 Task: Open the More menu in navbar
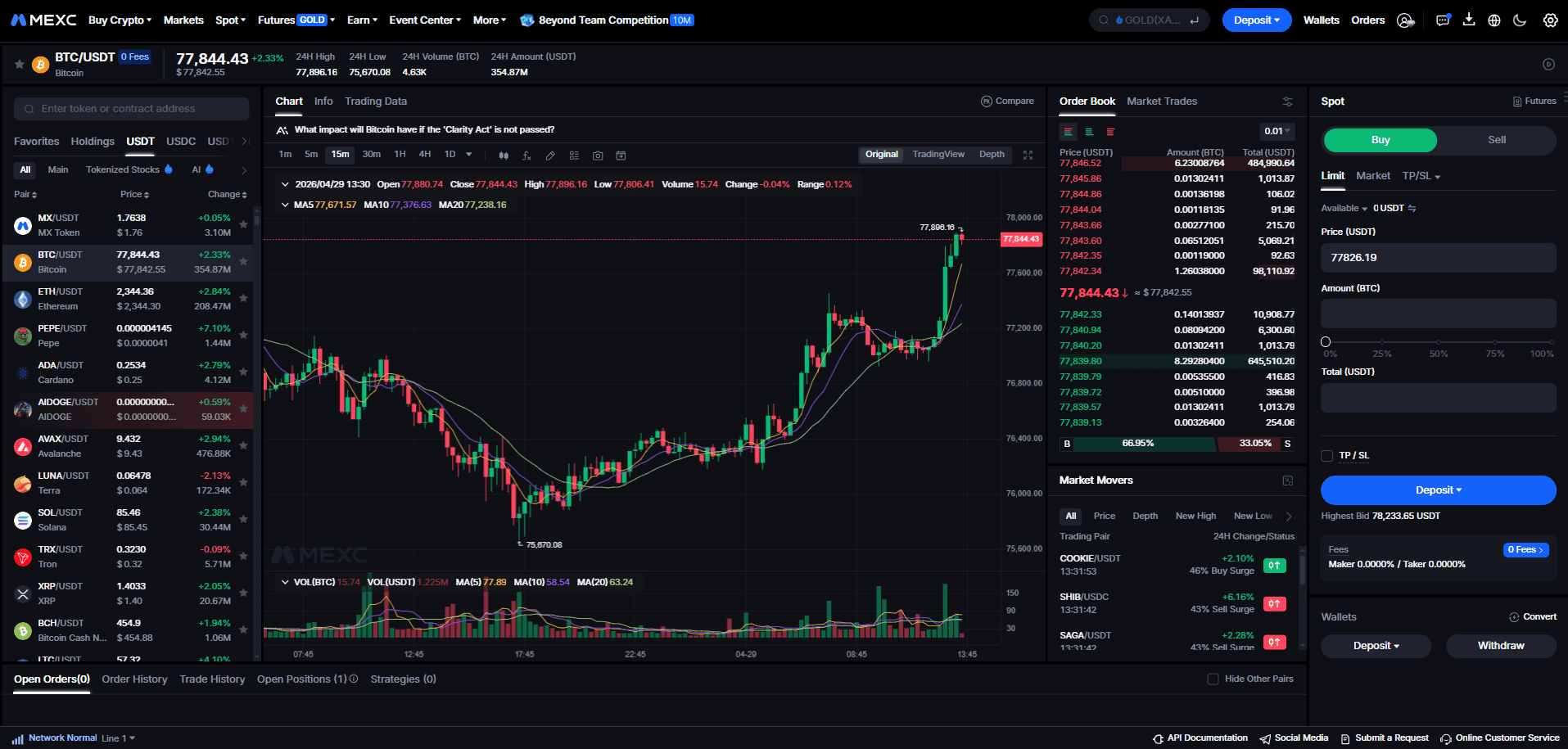click(x=489, y=20)
